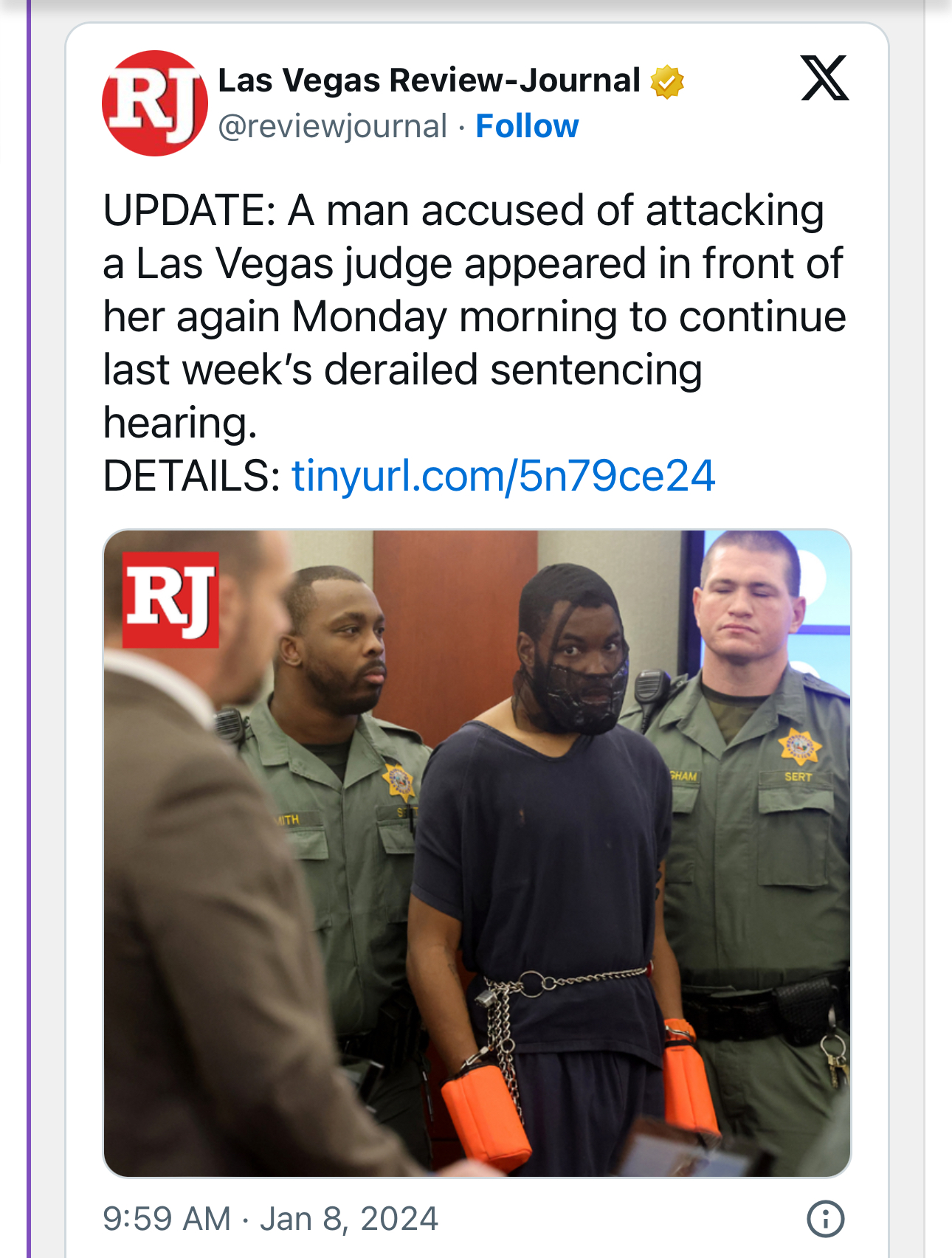Click the red RJ watermark on photo
The height and width of the screenshot is (1258, 952).
click(x=170, y=599)
